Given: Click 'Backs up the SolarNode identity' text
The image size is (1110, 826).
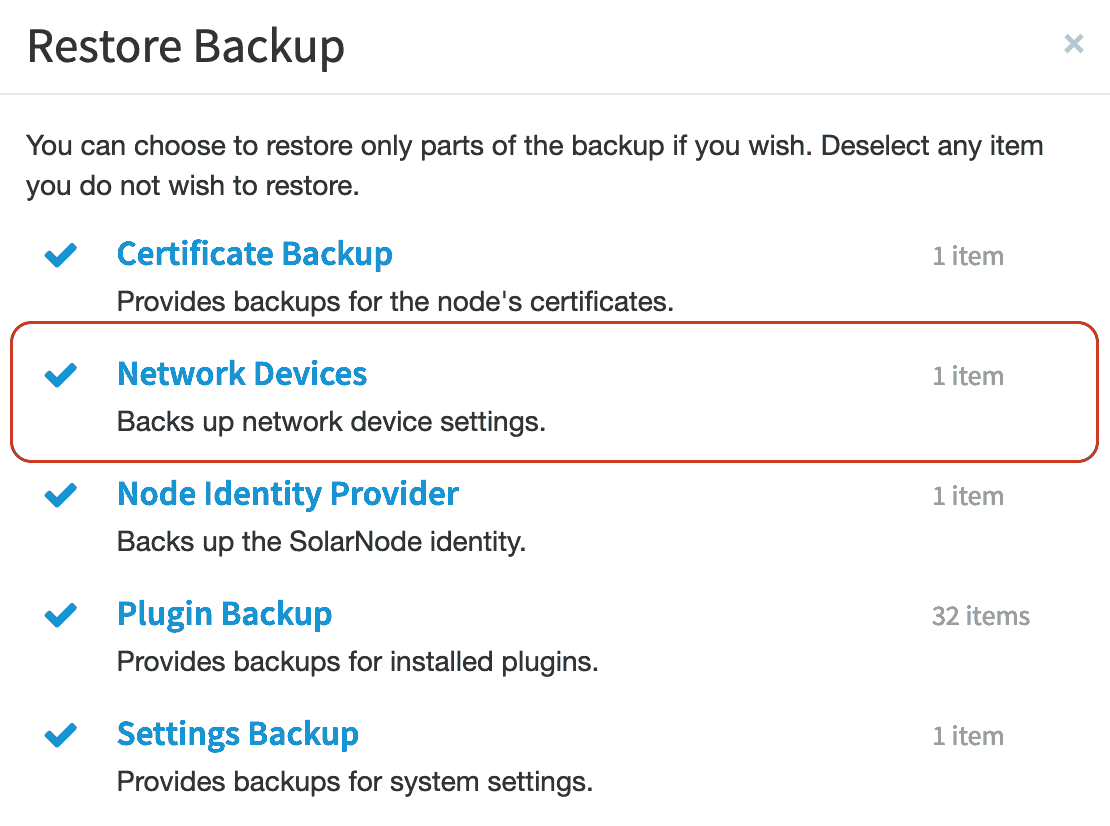Looking at the screenshot, I should pyautogui.click(x=321, y=542).
